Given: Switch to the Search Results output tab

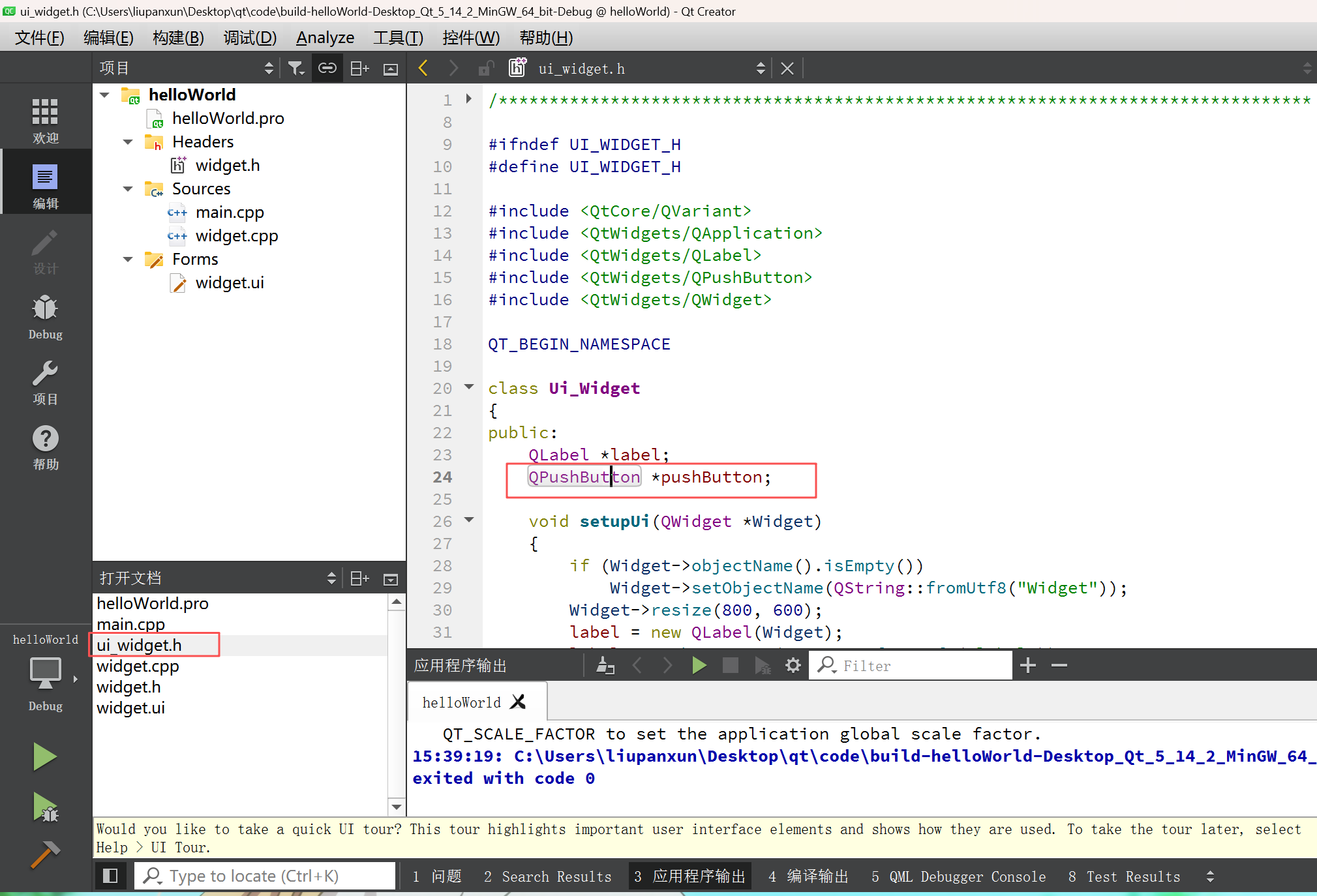Looking at the screenshot, I should [548, 876].
